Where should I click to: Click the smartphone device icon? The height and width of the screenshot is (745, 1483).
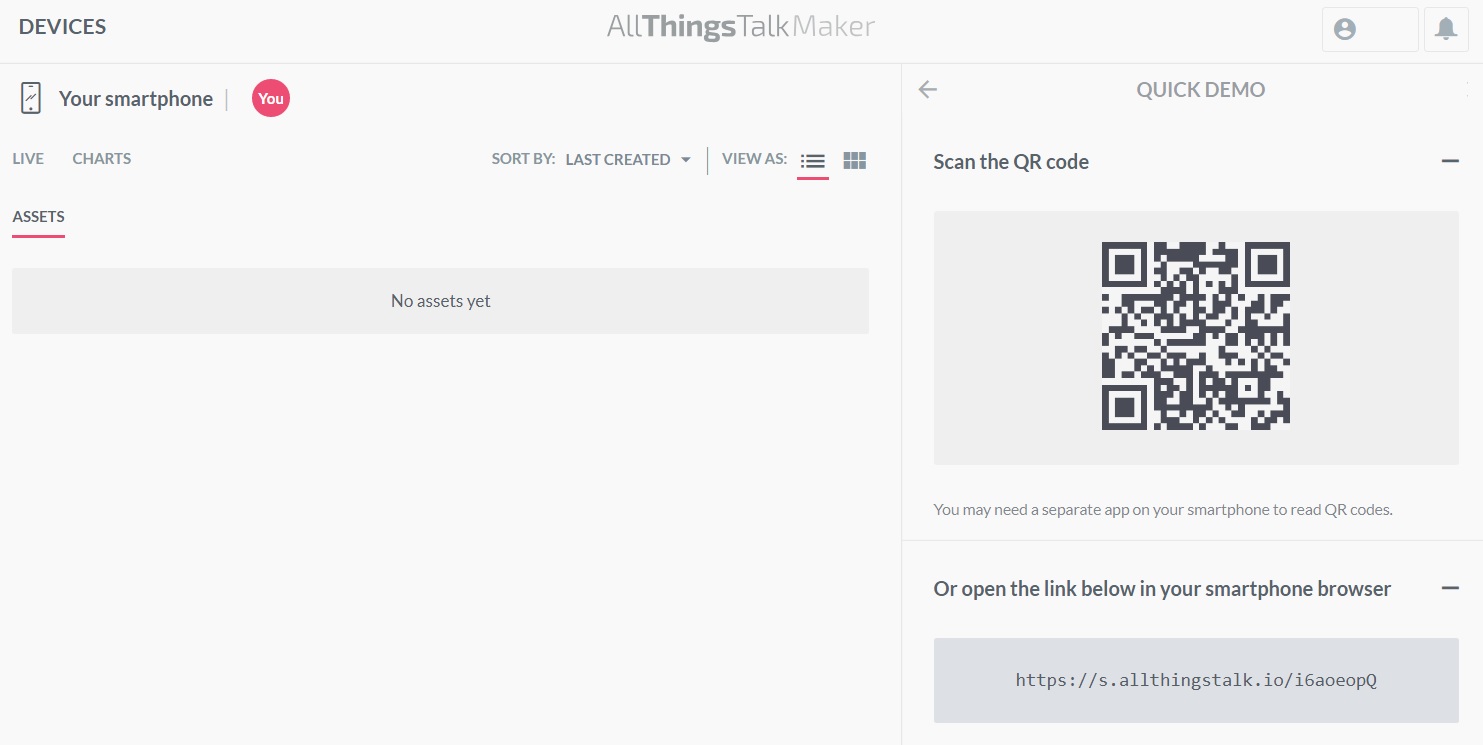coord(31,98)
